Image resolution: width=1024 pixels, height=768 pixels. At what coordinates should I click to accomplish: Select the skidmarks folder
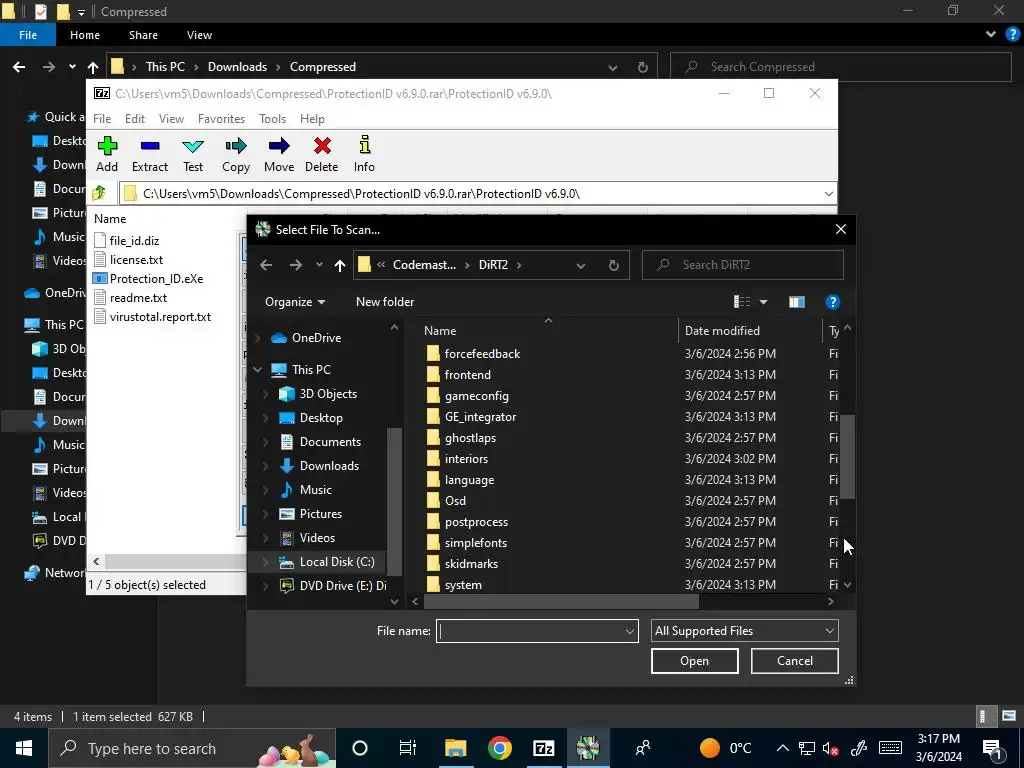click(x=471, y=564)
